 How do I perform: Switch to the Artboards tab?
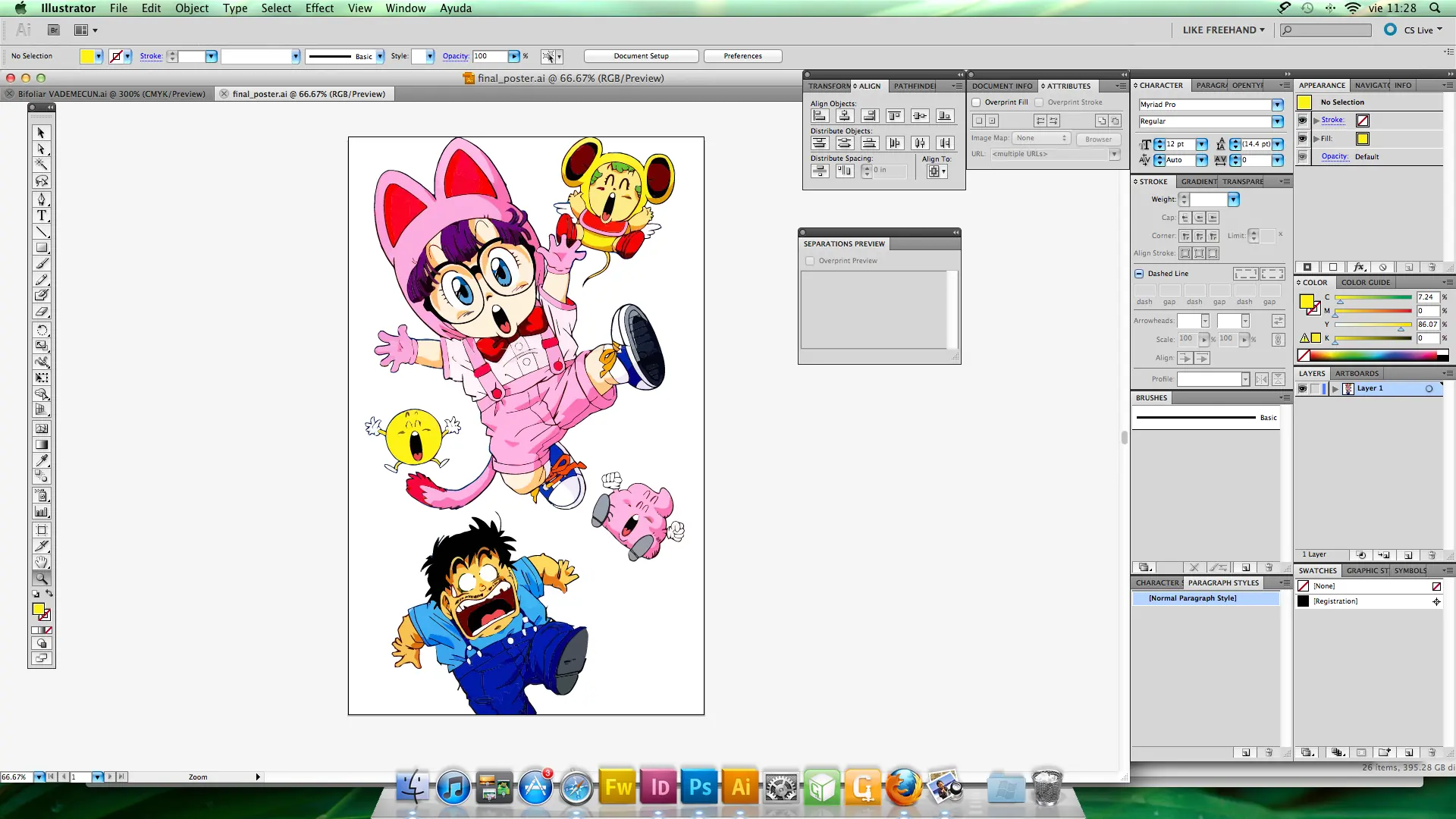(1357, 373)
